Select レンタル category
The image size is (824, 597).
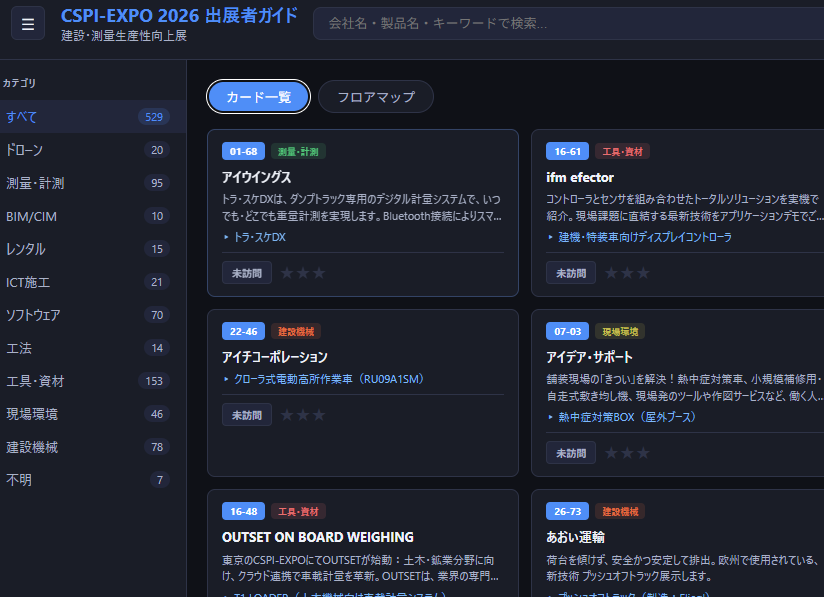[x=93, y=249]
